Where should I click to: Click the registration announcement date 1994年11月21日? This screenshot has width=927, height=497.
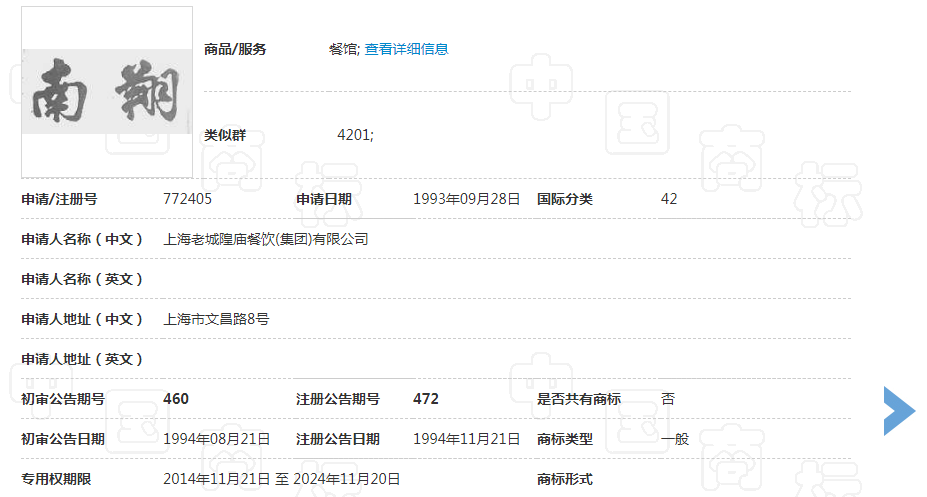(466, 439)
